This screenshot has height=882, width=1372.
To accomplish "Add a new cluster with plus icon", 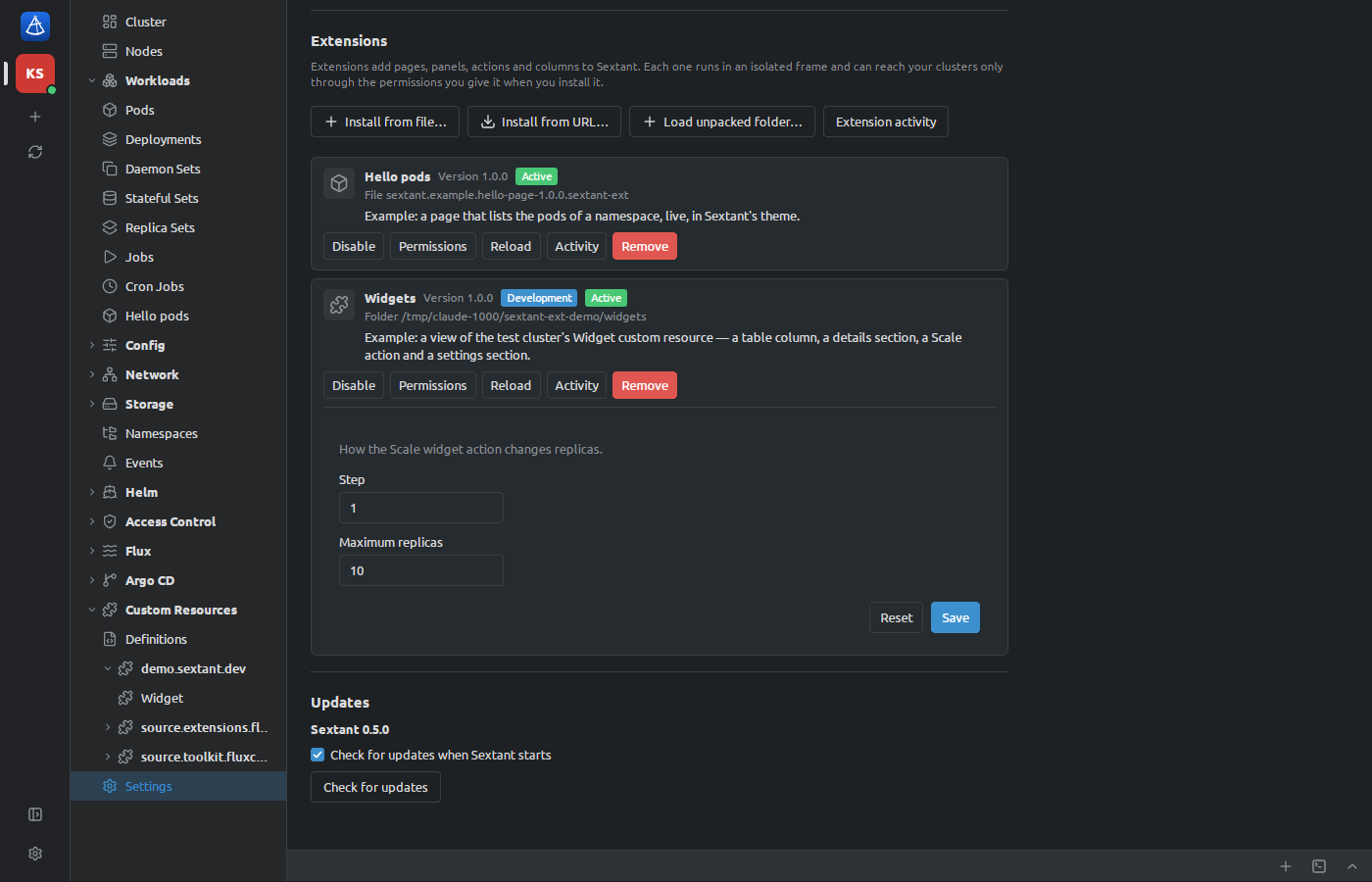I will [35, 117].
